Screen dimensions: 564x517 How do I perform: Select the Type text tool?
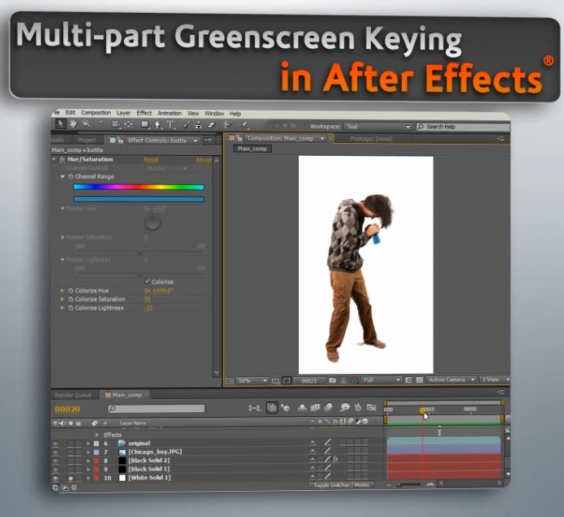pyautogui.click(x=170, y=124)
